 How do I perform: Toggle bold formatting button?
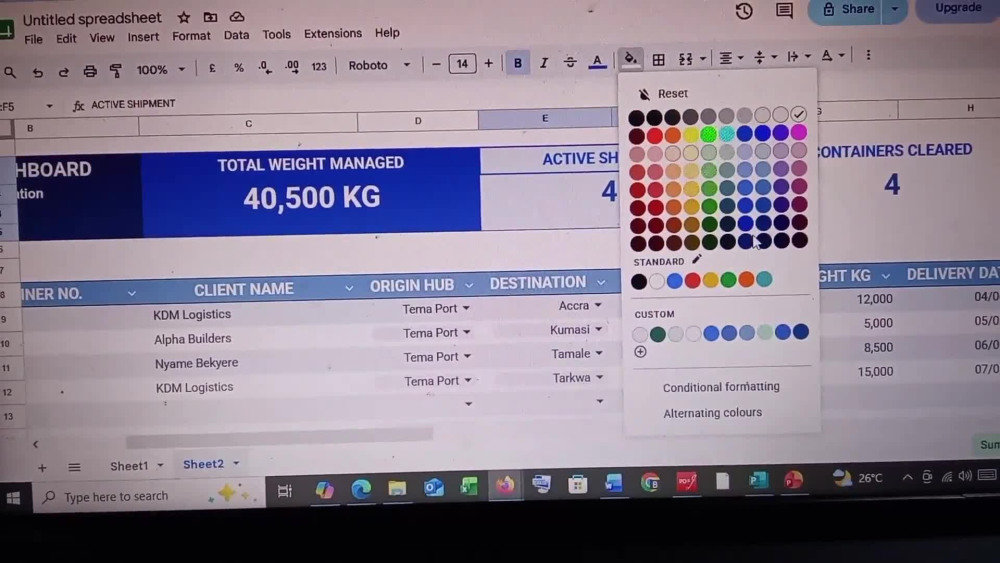(x=517, y=63)
